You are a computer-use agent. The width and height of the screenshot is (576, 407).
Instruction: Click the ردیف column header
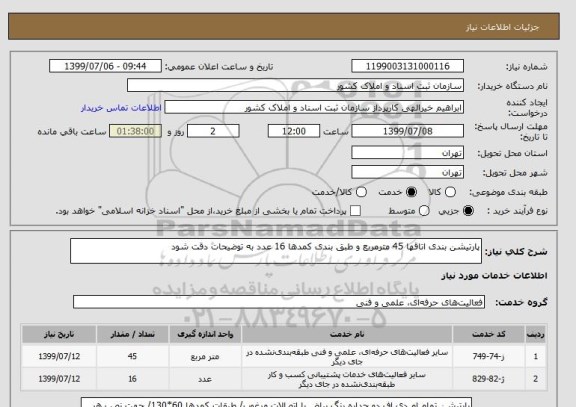coord(536,334)
